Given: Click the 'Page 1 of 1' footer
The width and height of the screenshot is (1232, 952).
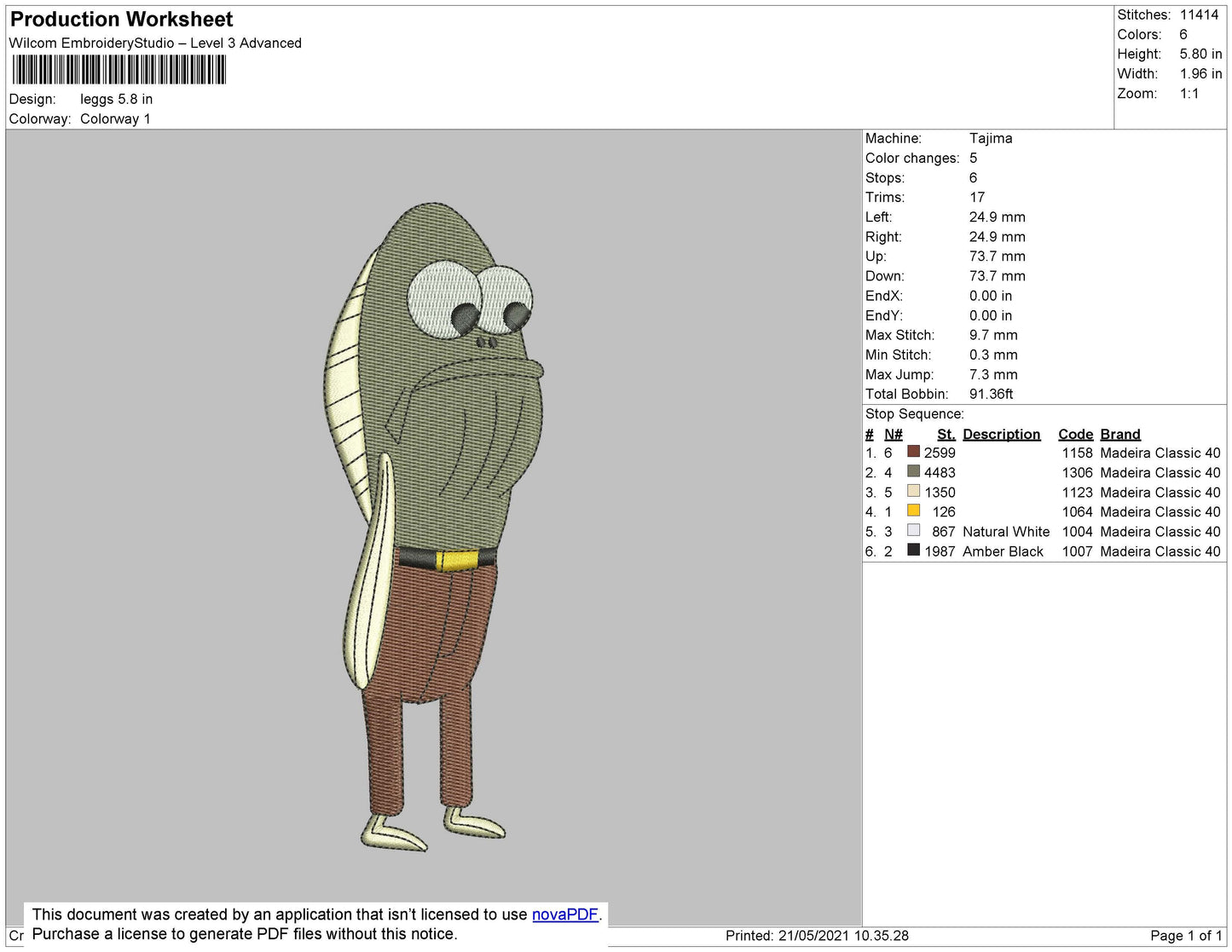Looking at the screenshot, I should pyautogui.click(x=1186, y=935).
